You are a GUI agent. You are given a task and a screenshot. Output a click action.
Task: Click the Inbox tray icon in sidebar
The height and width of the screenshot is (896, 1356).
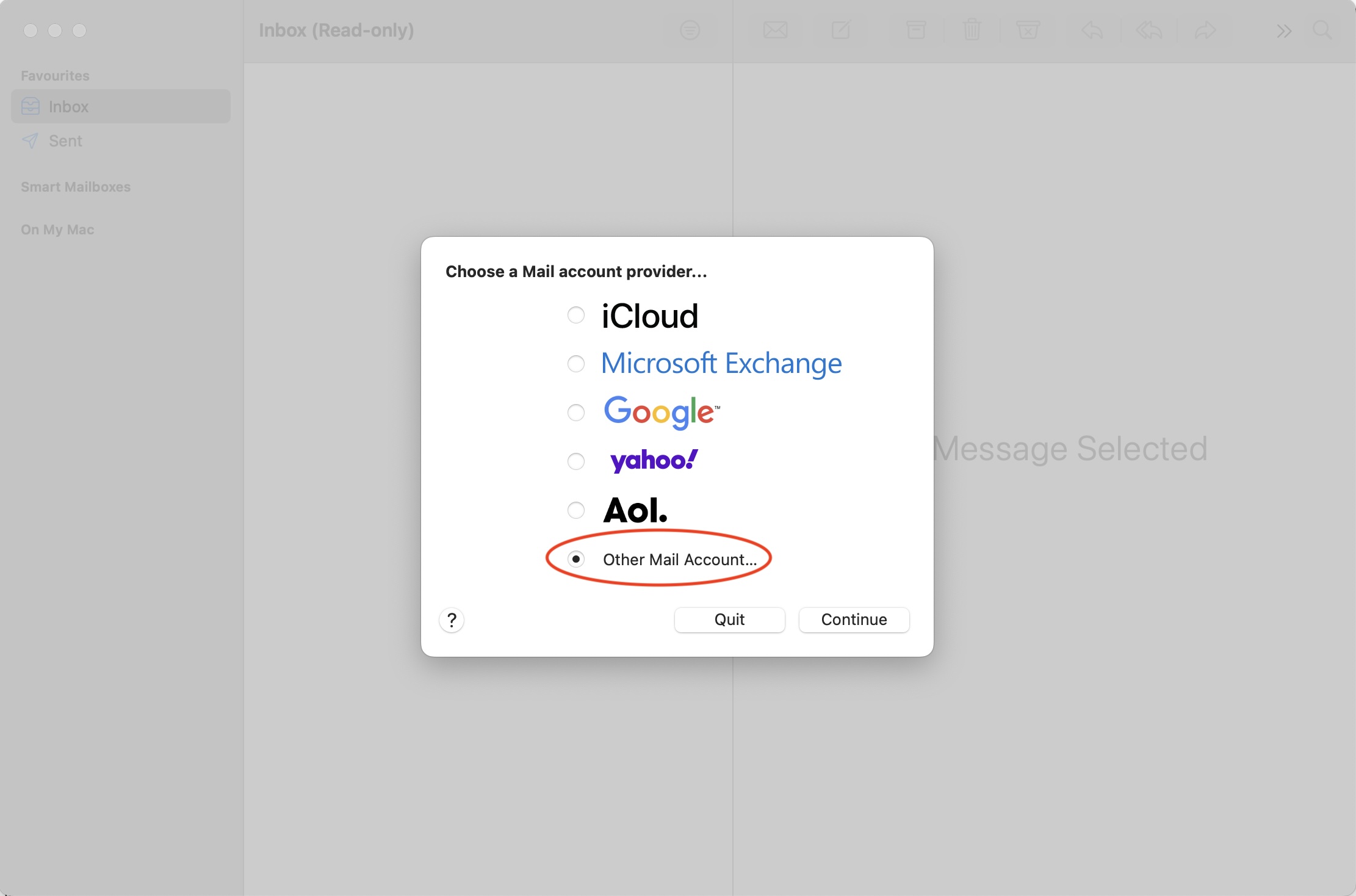(x=31, y=106)
